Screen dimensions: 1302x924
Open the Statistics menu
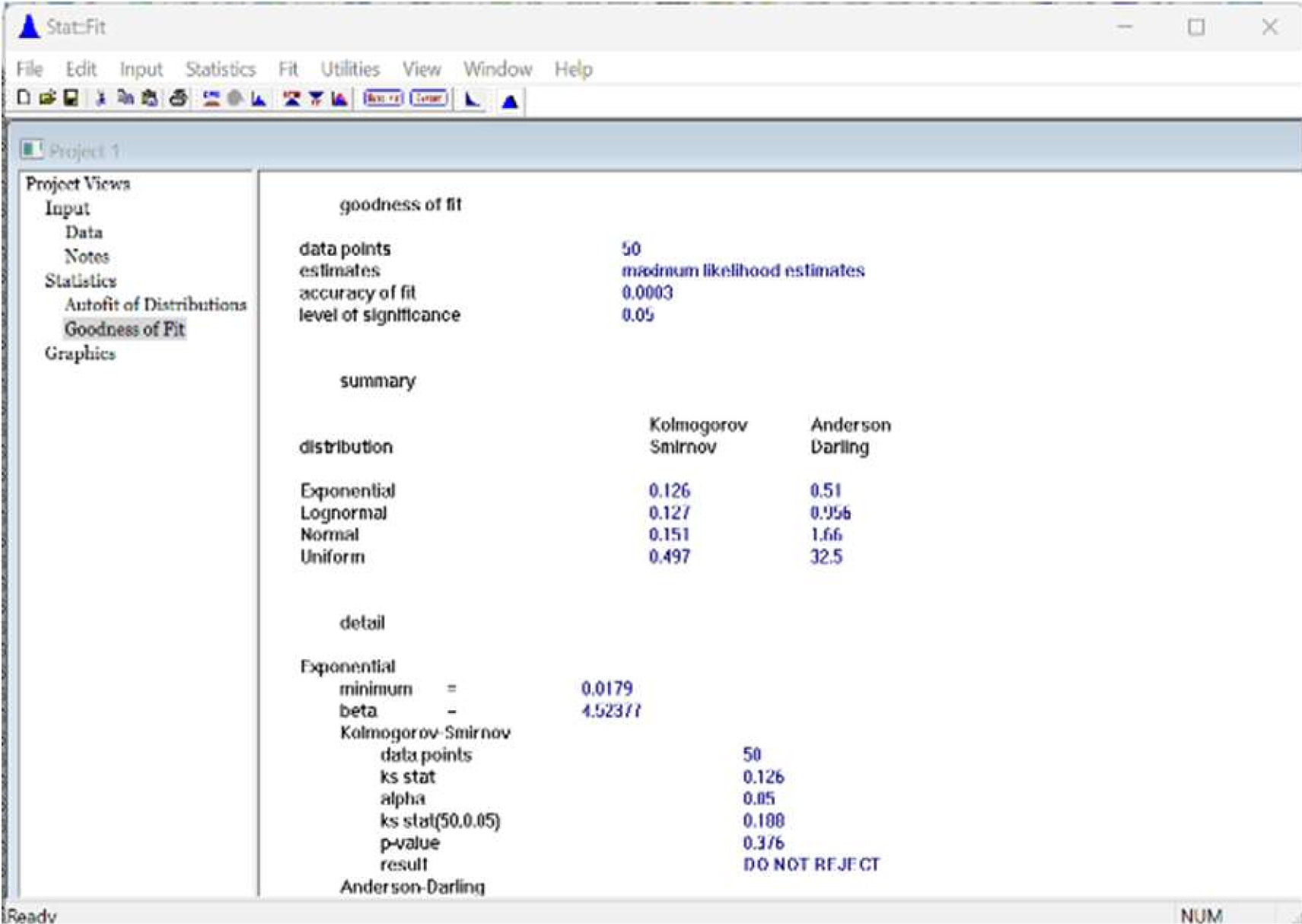click(x=221, y=69)
